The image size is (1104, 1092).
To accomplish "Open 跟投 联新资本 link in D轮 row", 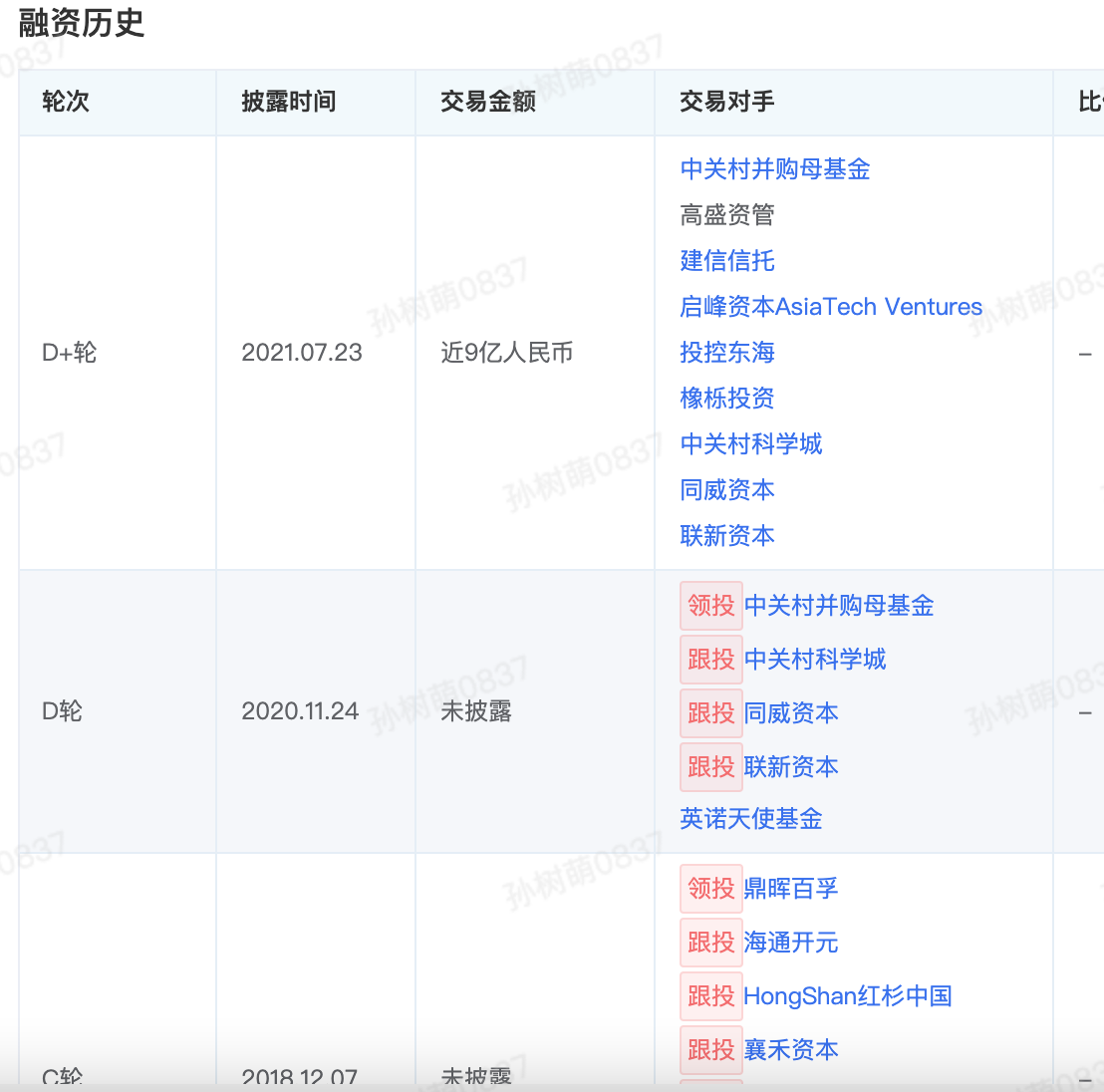I will 791,767.
